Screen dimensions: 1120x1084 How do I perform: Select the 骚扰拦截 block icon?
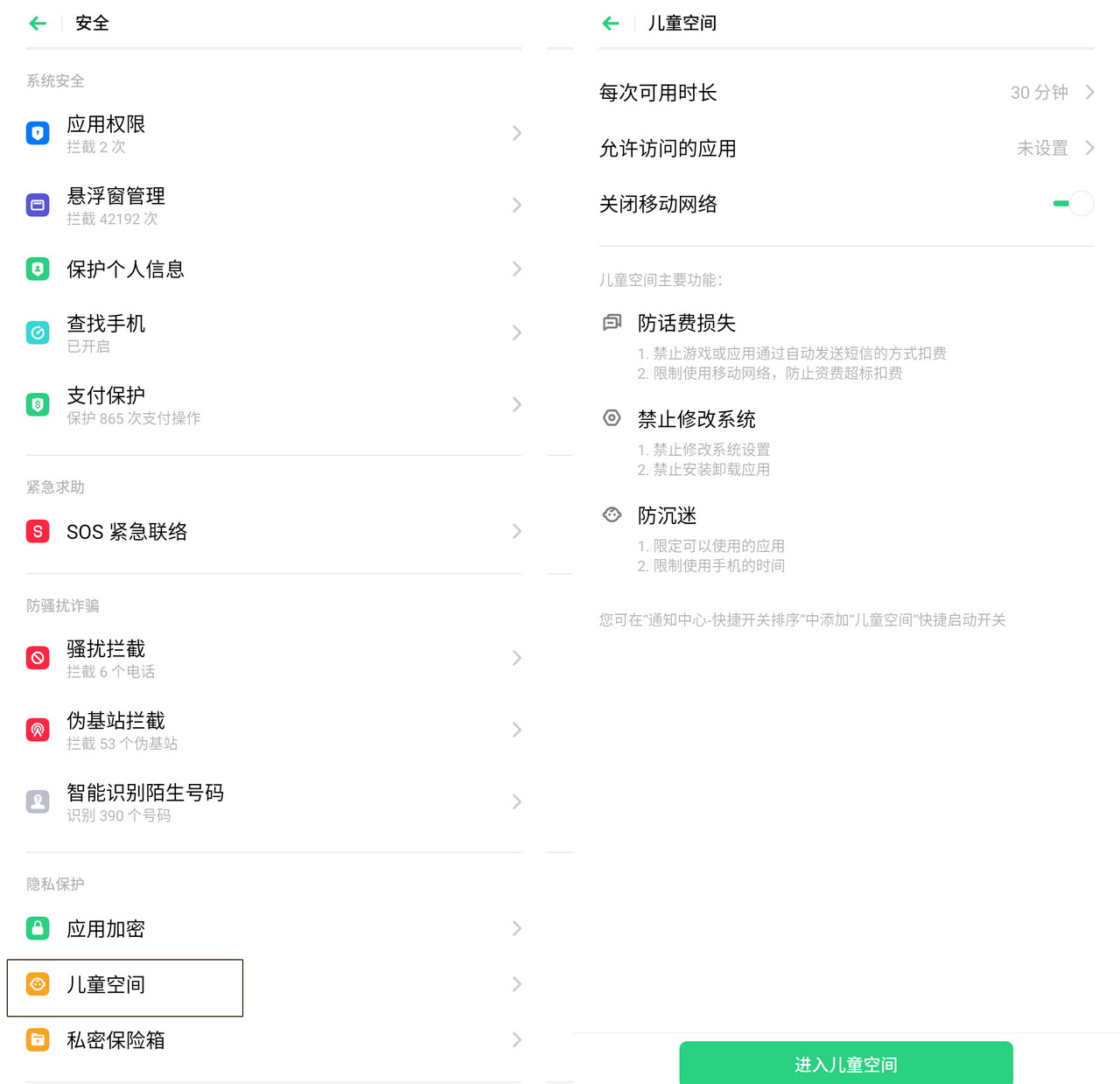[37, 658]
